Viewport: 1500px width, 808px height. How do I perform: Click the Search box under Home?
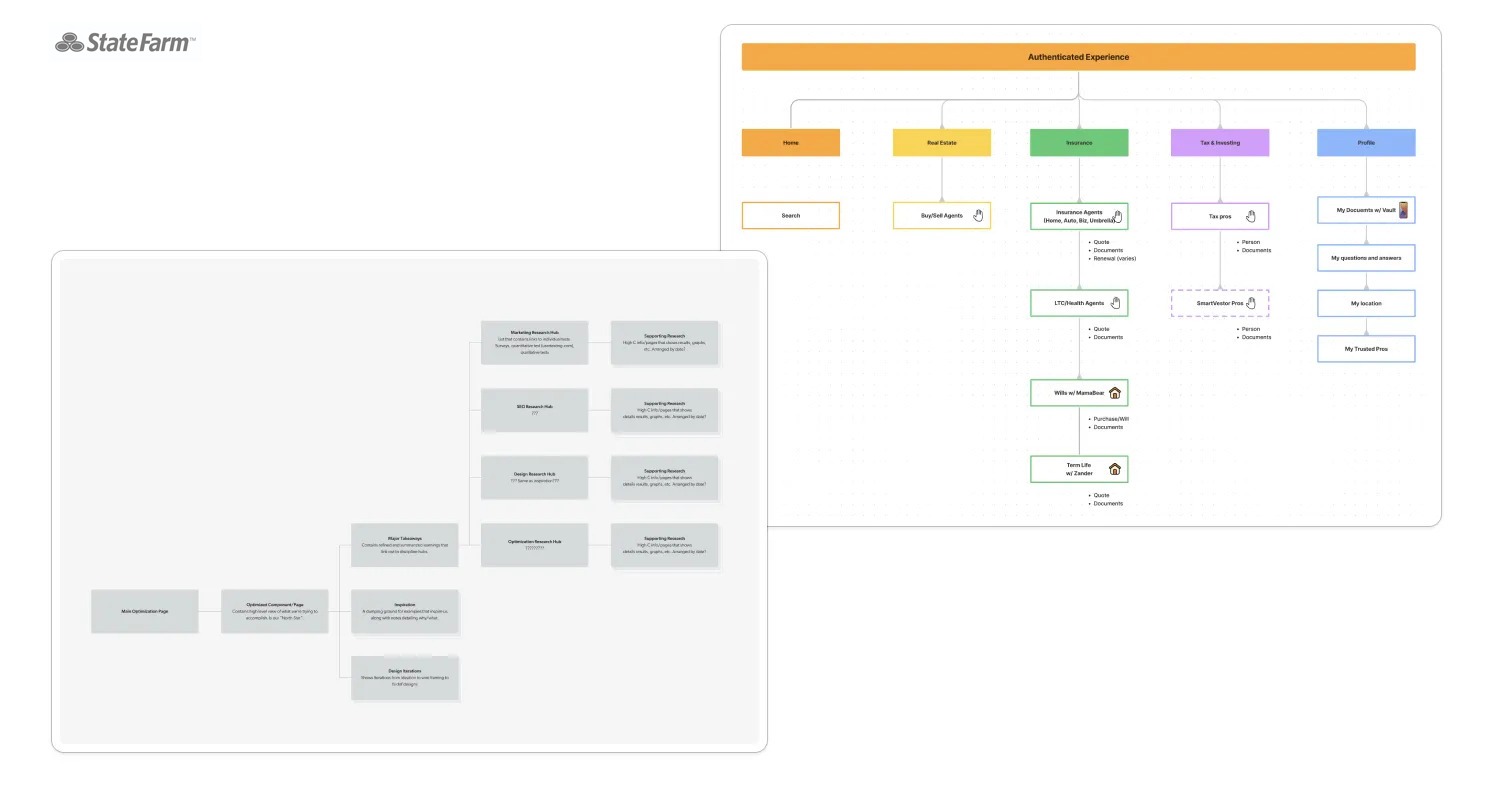coord(790,215)
